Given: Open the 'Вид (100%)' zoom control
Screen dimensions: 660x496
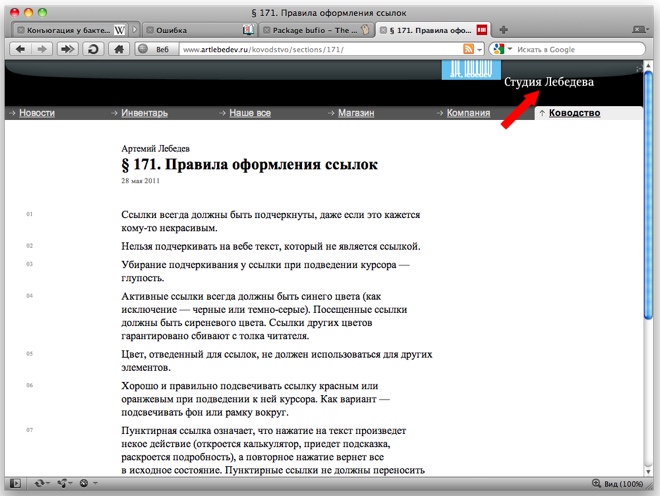Looking at the screenshot, I should pyautogui.click(x=623, y=484).
